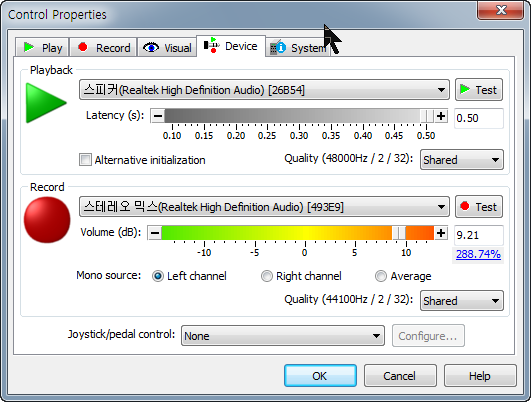531x402 pixels.
Task: Click the large green Playback triangle icon
Action: point(46,103)
